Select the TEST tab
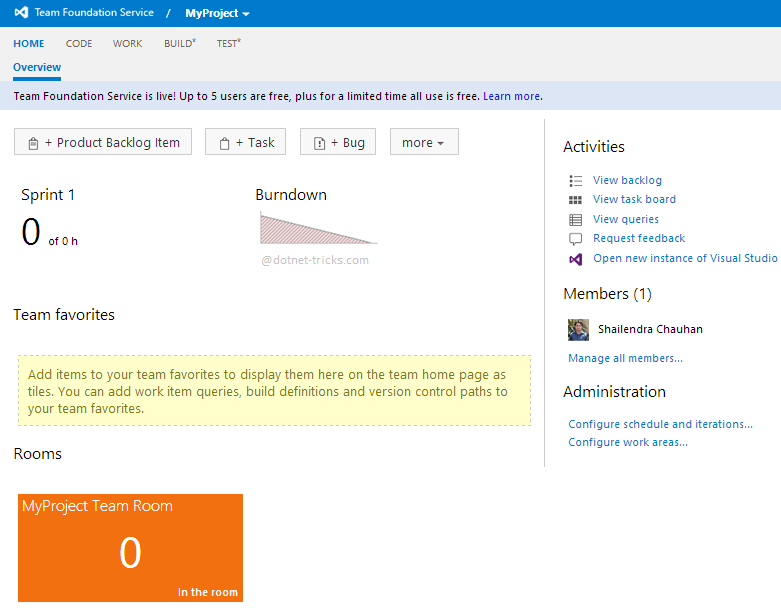The height and width of the screenshot is (611, 781). coord(228,44)
